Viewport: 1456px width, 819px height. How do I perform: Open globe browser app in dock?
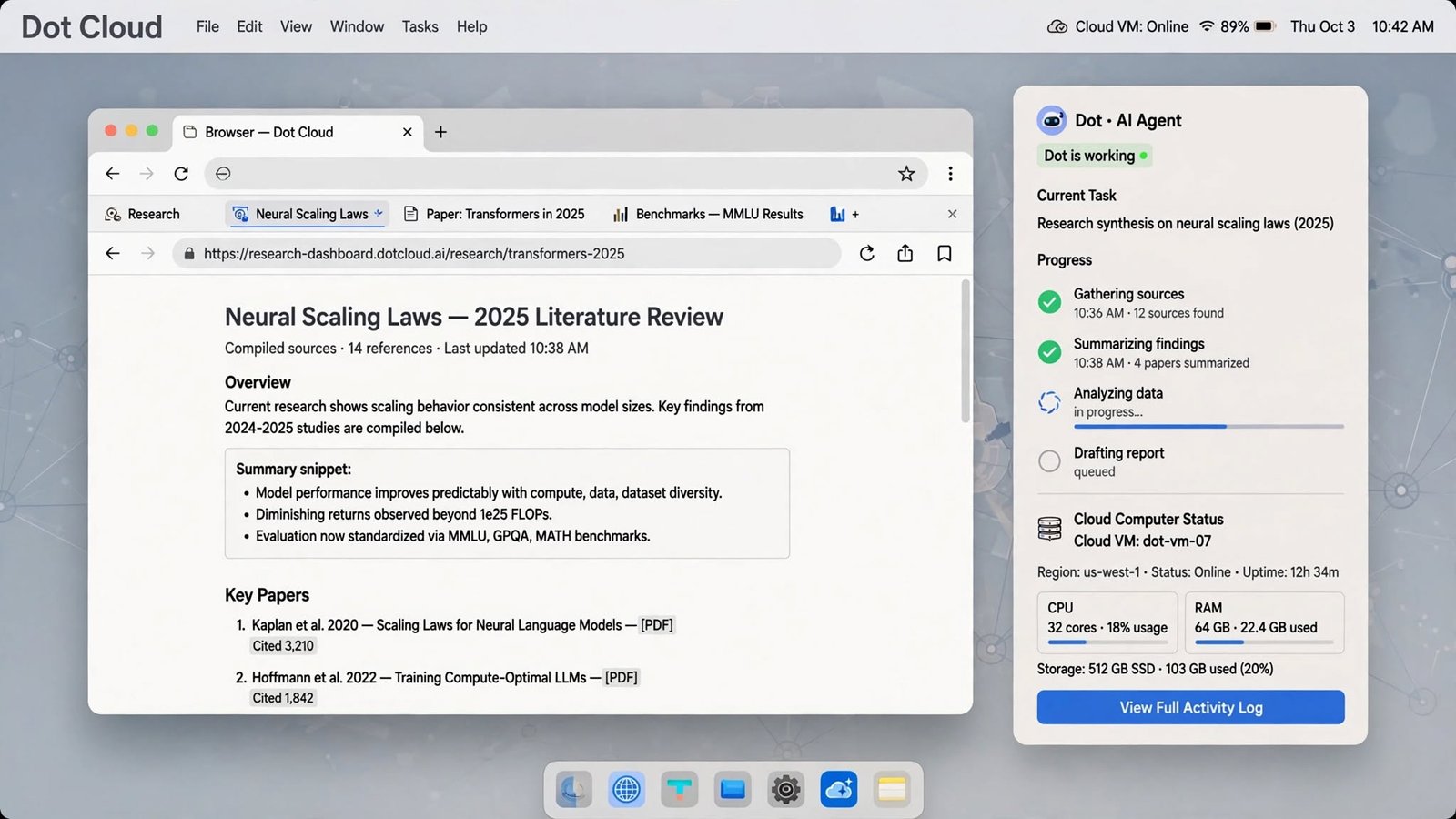point(626,789)
